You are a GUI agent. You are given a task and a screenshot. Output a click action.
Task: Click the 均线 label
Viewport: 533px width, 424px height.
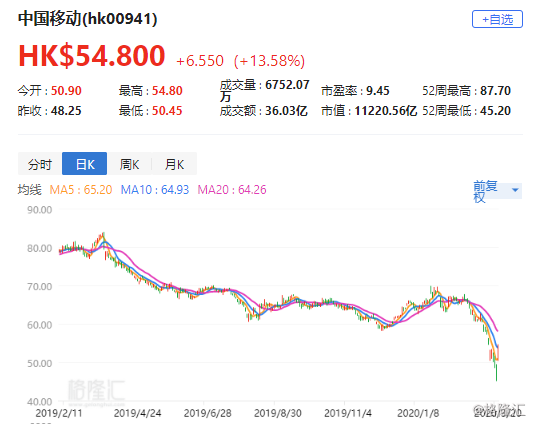pyautogui.click(x=30, y=189)
